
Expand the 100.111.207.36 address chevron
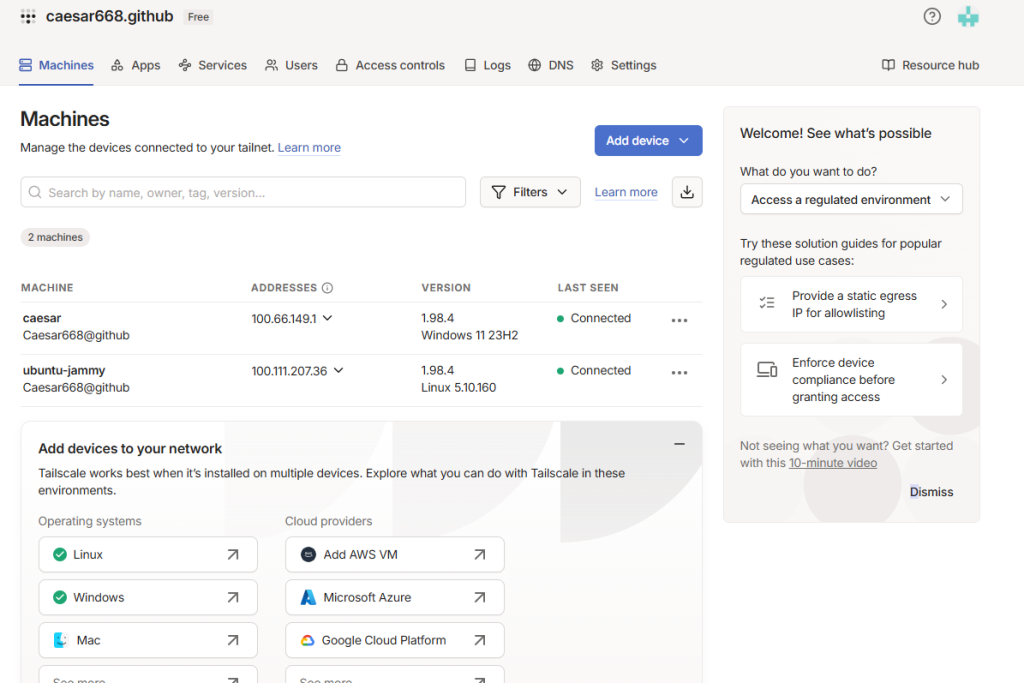point(338,370)
